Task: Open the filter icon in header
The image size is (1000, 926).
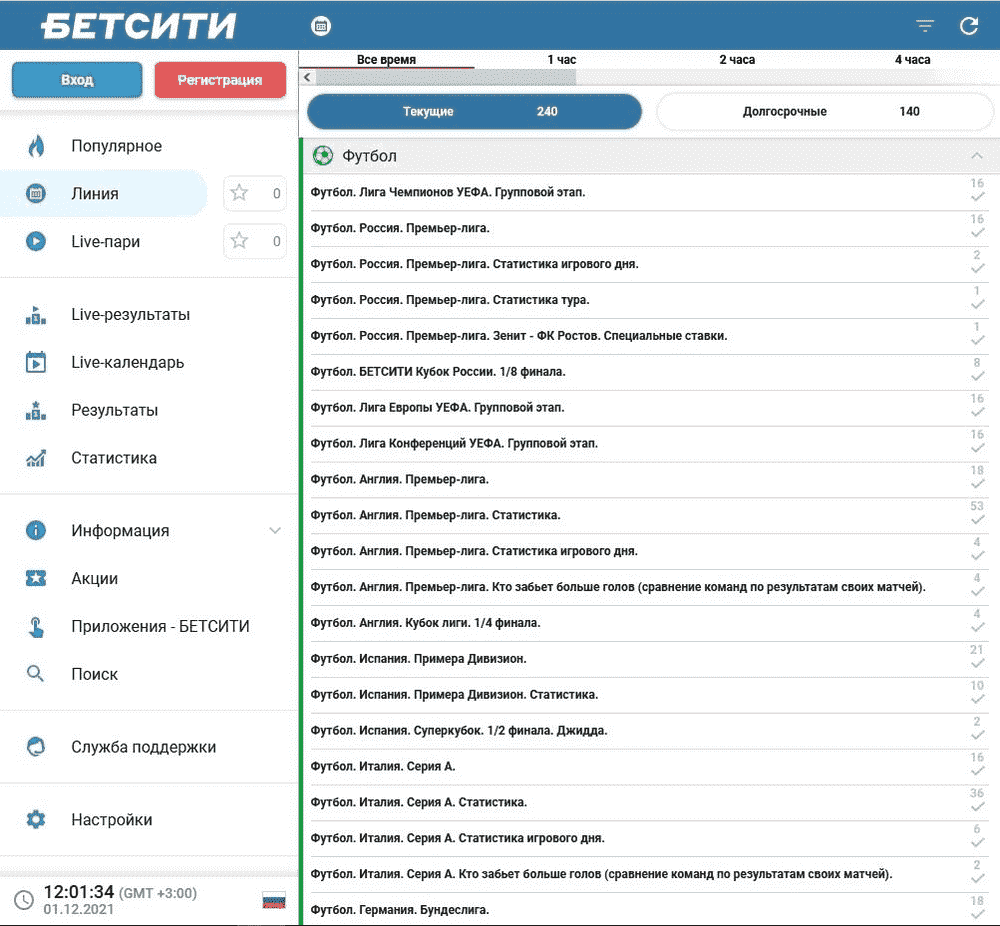Action: [925, 26]
